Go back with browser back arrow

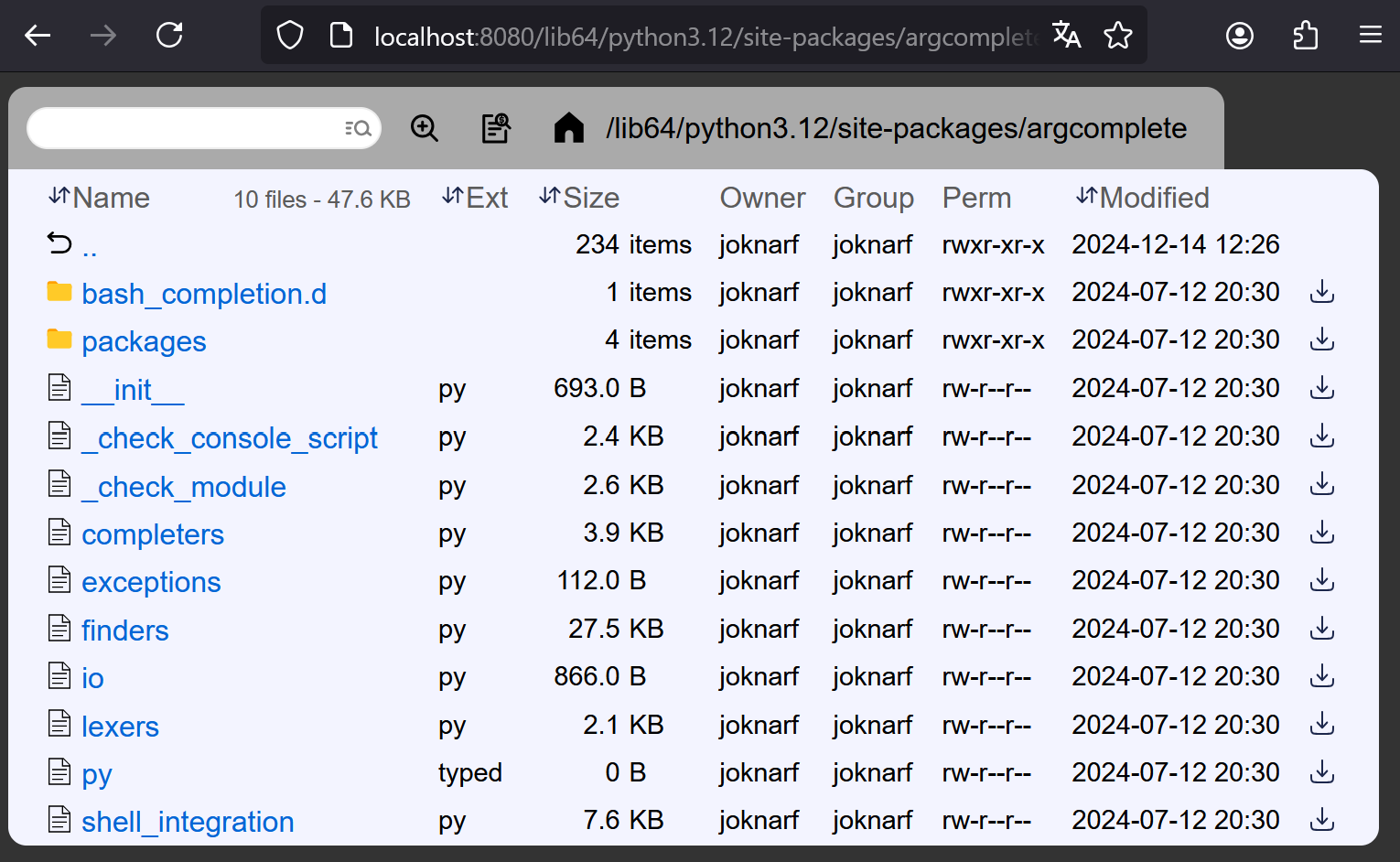click(38, 36)
